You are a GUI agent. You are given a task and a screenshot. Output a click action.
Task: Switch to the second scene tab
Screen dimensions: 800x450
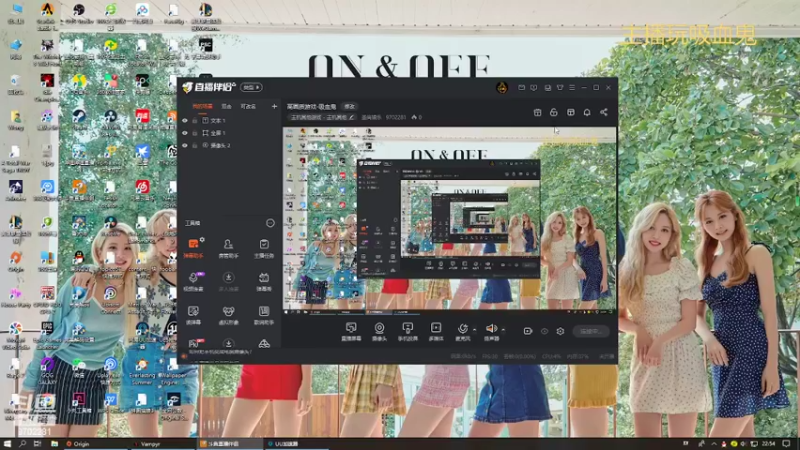pos(226,106)
